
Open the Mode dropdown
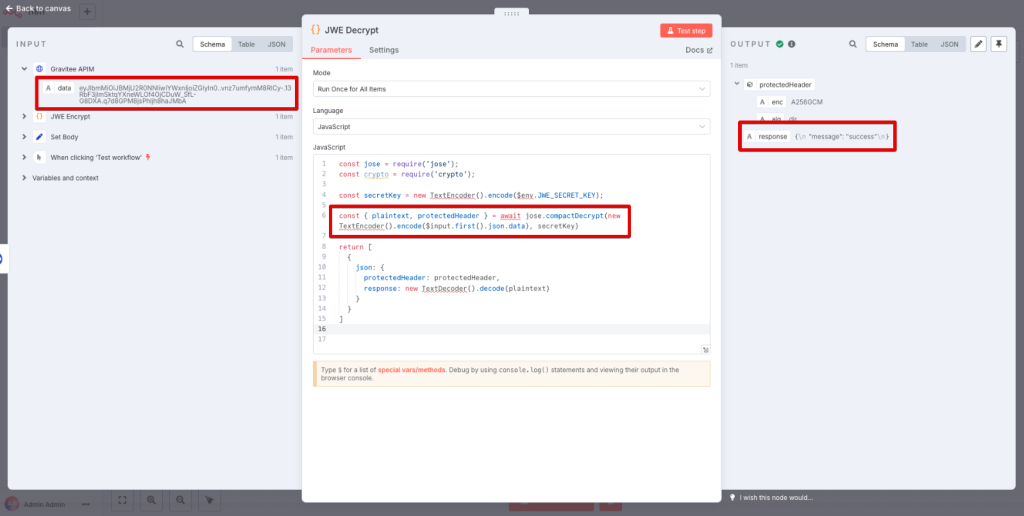pyautogui.click(x=511, y=89)
